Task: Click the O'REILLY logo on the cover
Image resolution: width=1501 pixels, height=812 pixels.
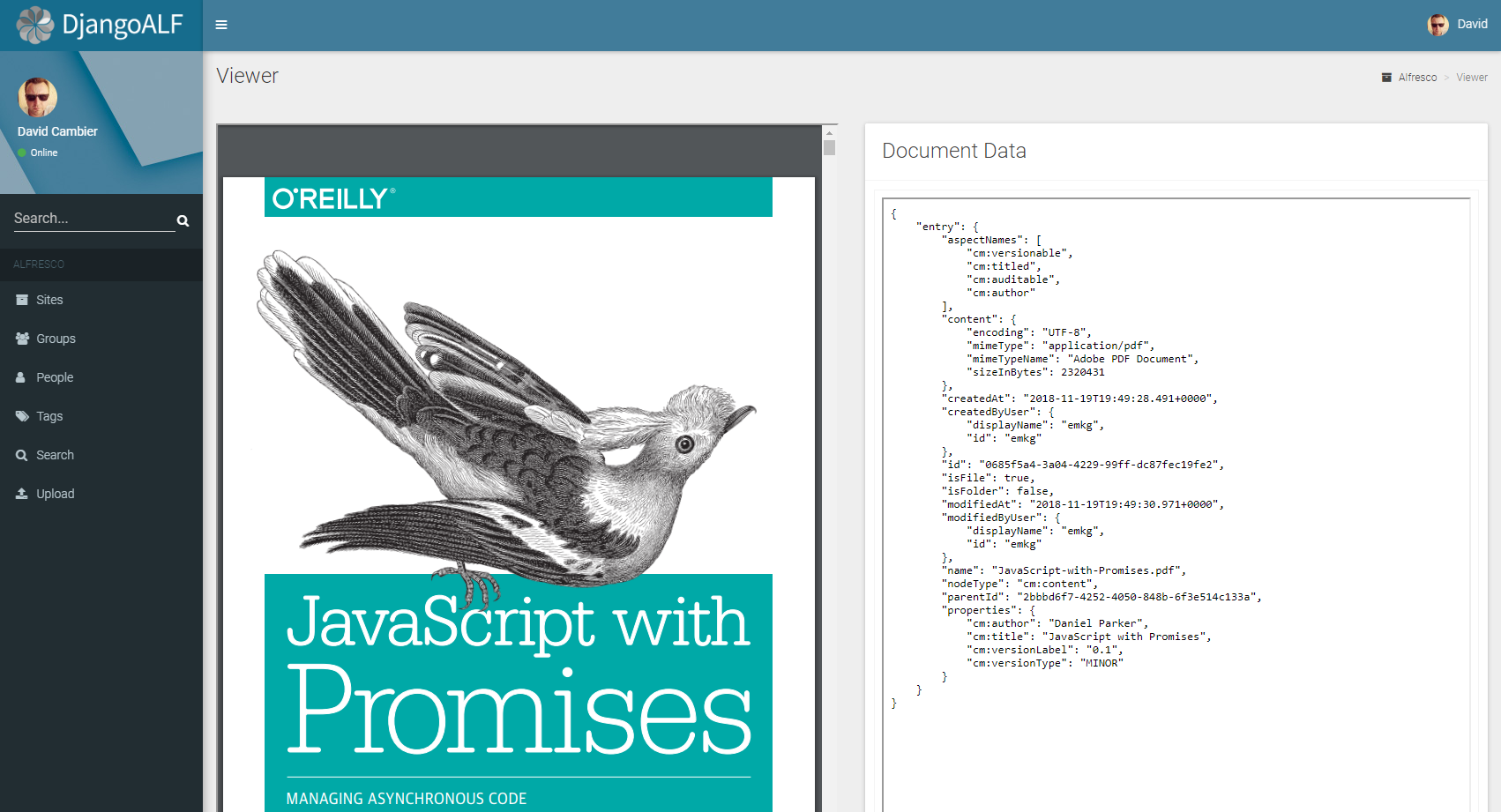Action: (x=333, y=198)
